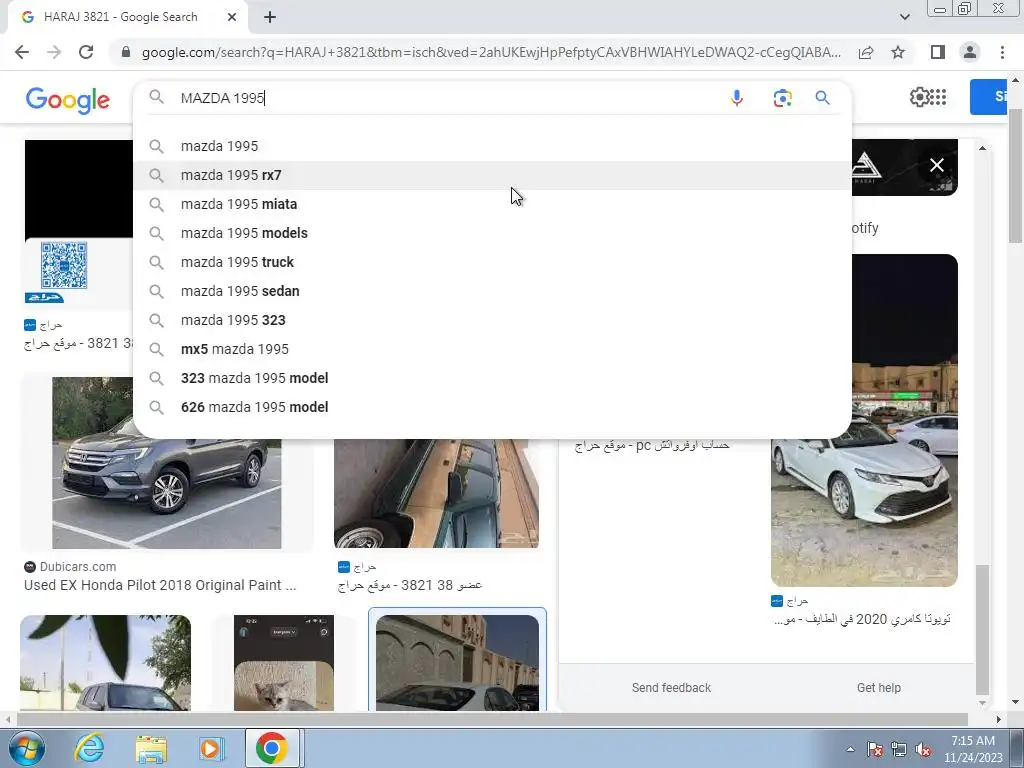This screenshot has height=768, width=1024.
Task: Close the HARAJ 3821 Google Search tab
Action: 232,18
